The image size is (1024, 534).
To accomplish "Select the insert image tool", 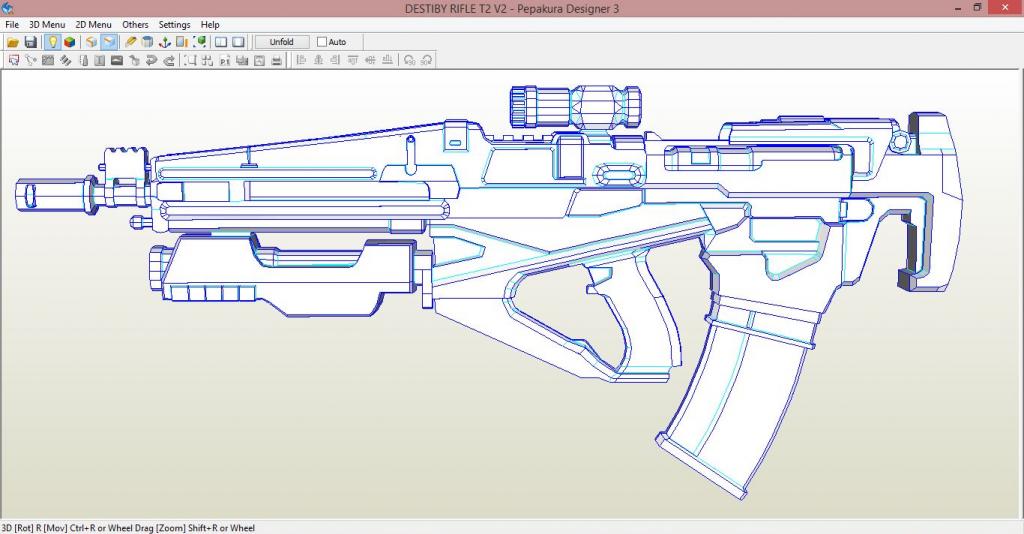I will pyautogui.click(x=117, y=60).
